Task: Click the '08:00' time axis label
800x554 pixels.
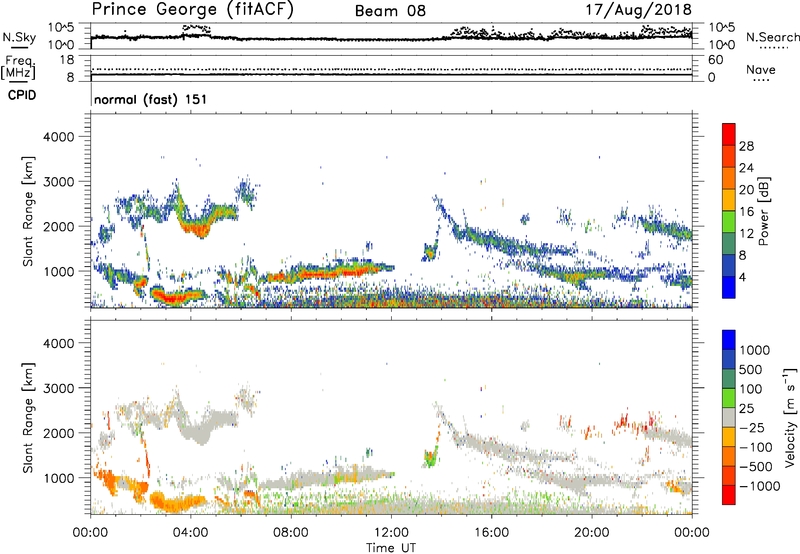Action: tap(291, 533)
